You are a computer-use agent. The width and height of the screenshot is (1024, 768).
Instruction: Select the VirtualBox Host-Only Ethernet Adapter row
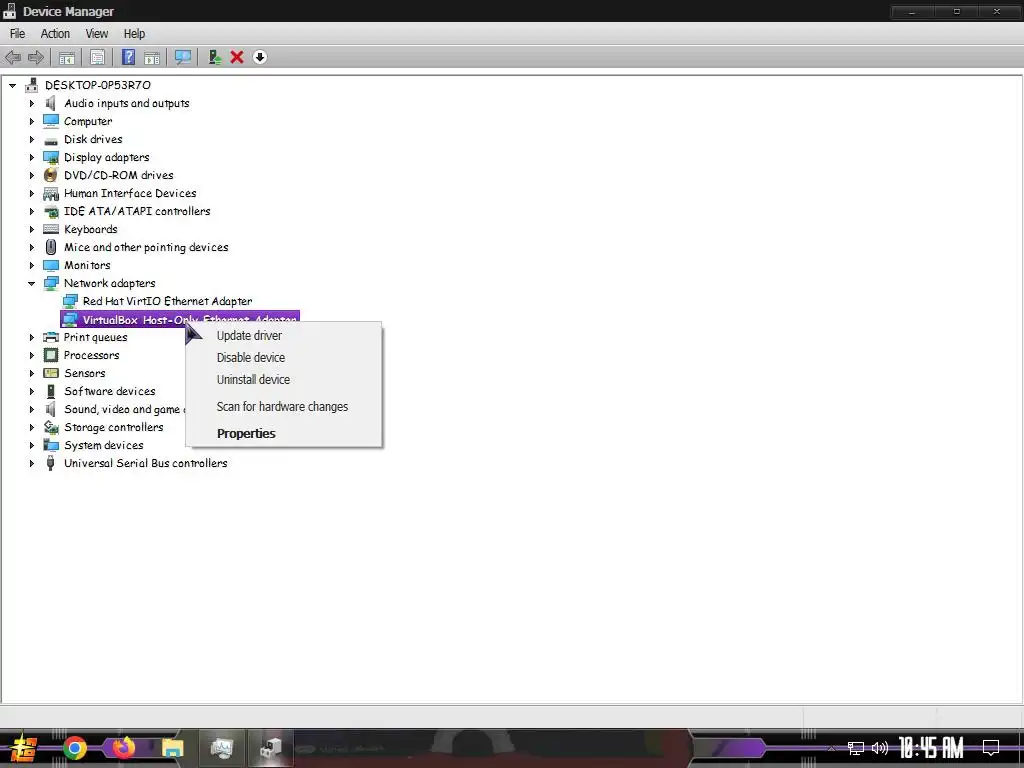pos(180,319)
